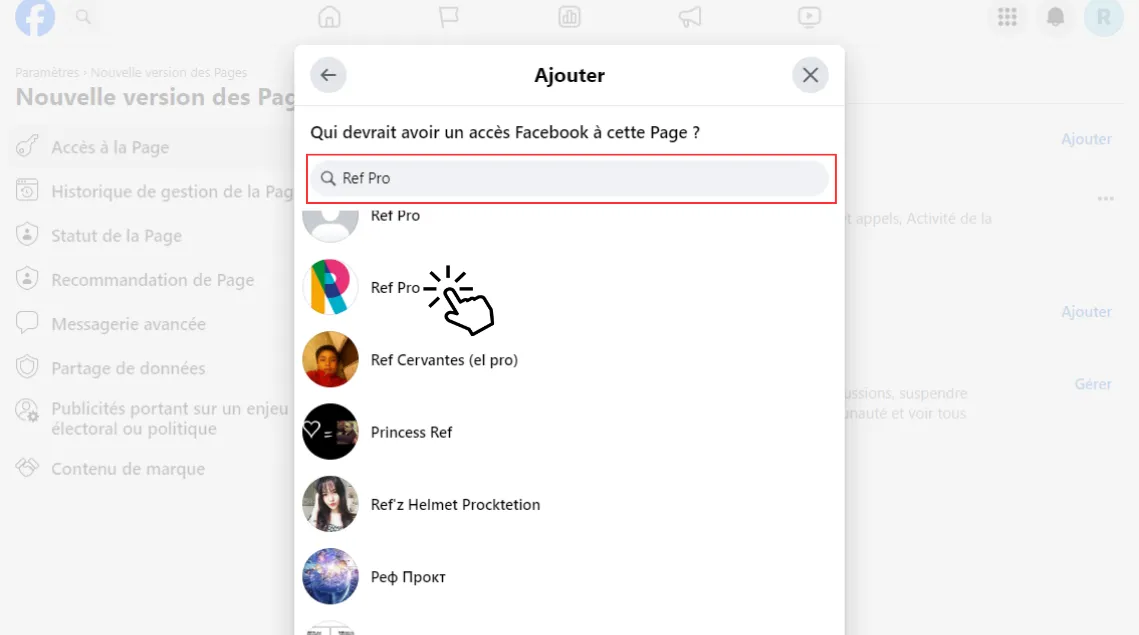Screen dimensions: 1139x635
Task: Click the top Ajouter link behind dialog
Action: point(1086,139)
